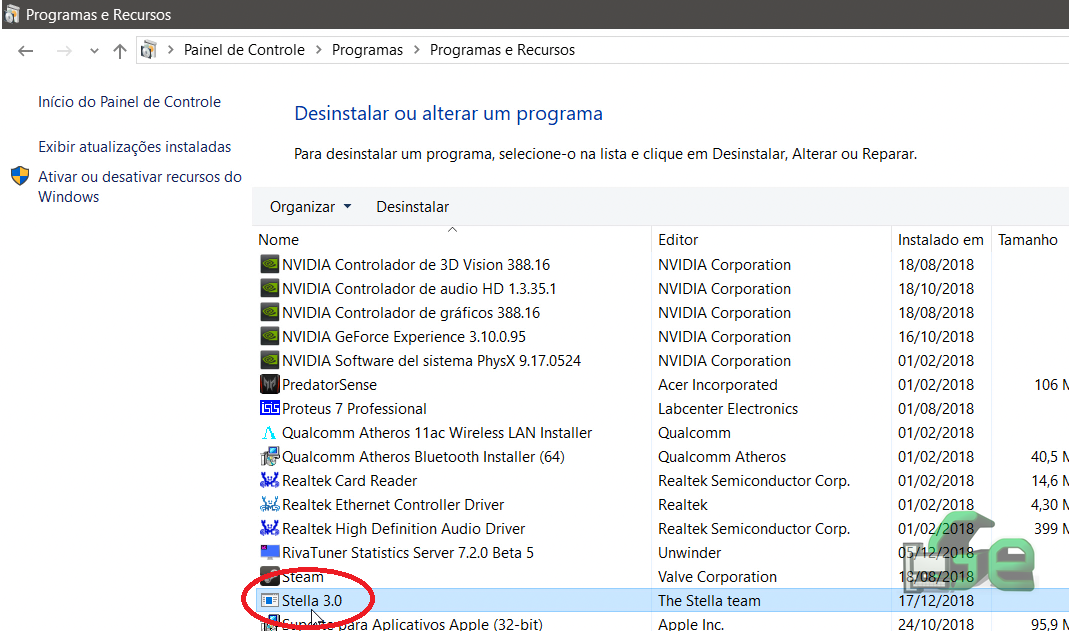Viewport: 1069px width, 631px height.
Task: Click the Qualcomm Atheros Bluetooth Installer icon
Action: click(x=269, y=457)
